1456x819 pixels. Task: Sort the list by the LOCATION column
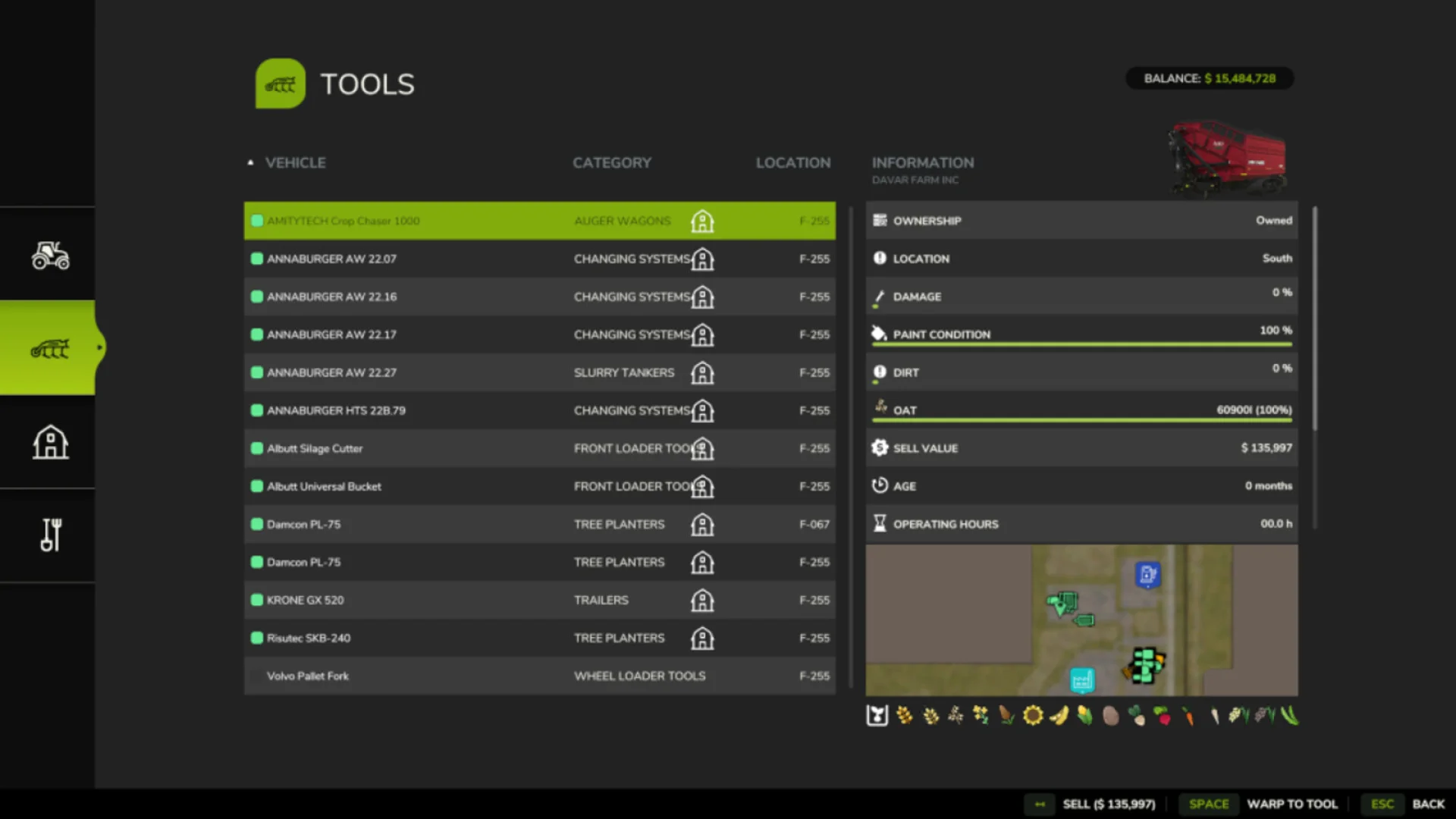pyautogui.click(x=793, y=162)
